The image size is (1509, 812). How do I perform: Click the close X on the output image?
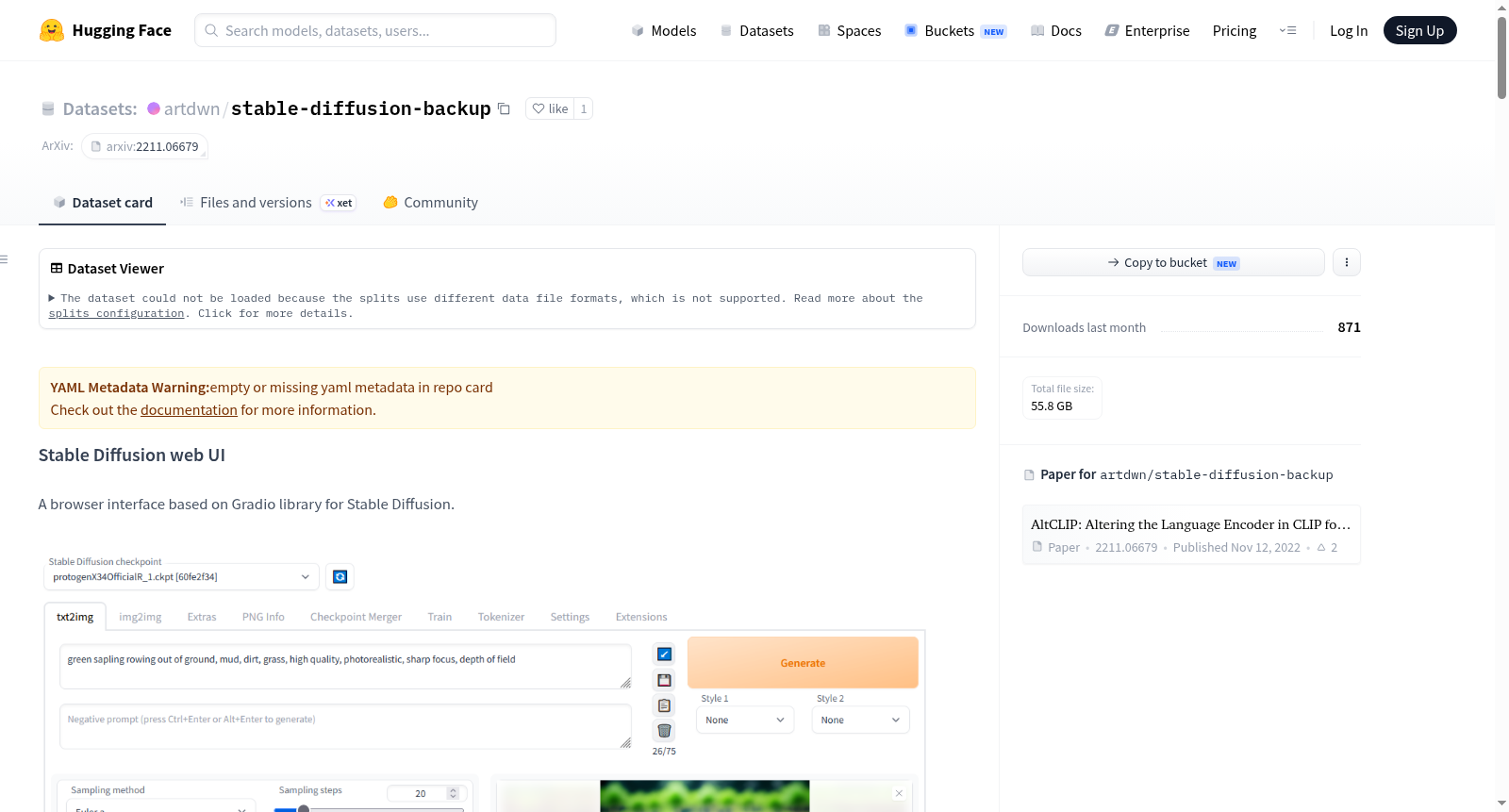tap(899, 793)
